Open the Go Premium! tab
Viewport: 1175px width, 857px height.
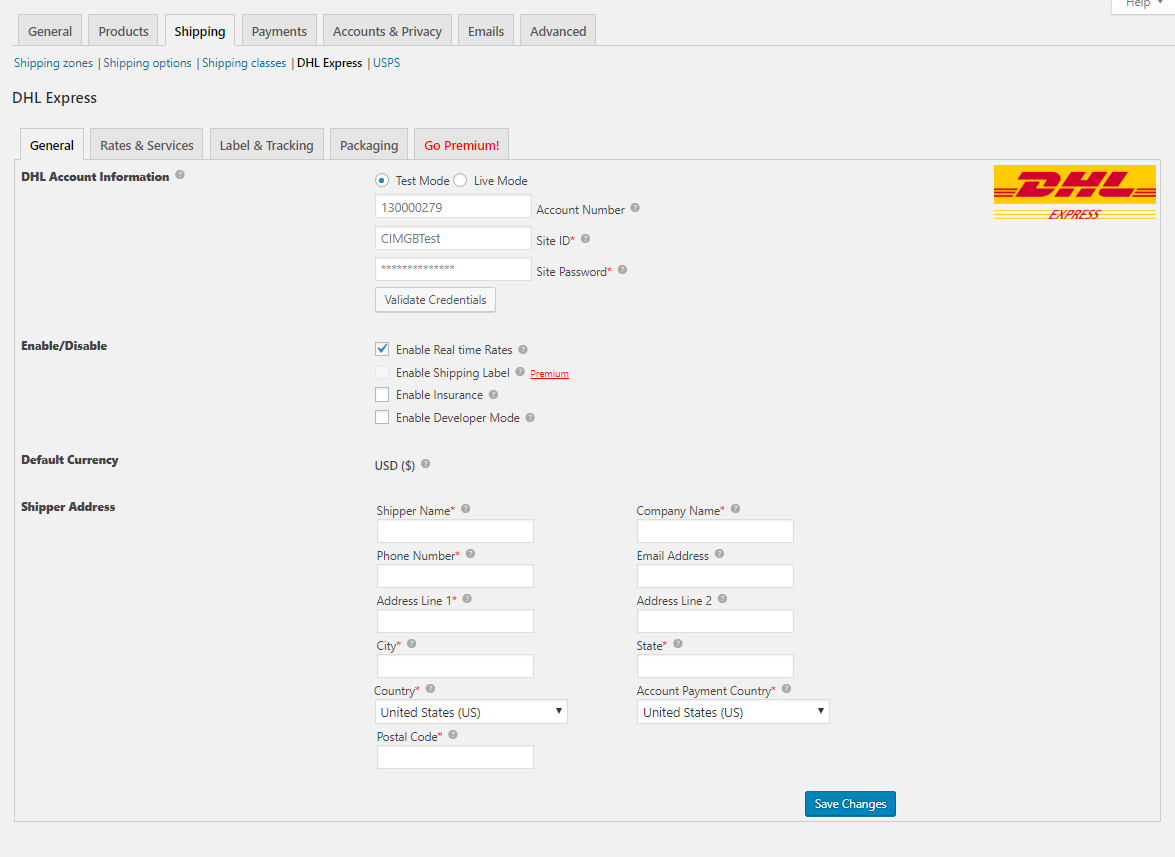coord(462,145)
